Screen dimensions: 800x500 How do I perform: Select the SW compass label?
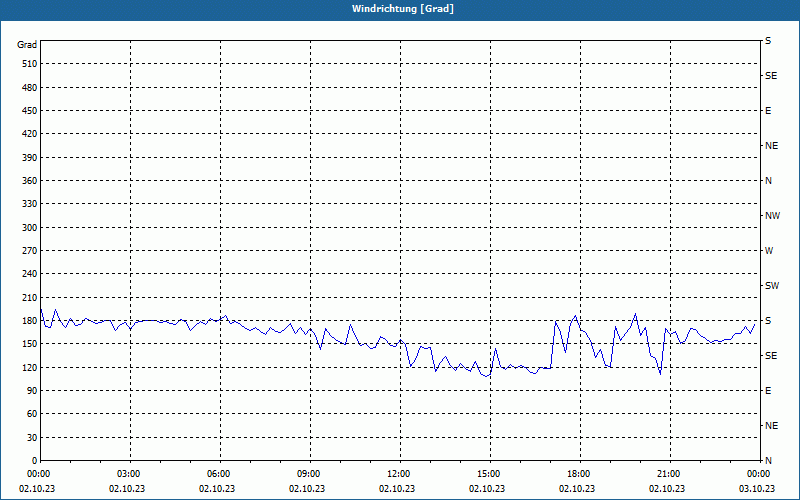pos(772,286)
